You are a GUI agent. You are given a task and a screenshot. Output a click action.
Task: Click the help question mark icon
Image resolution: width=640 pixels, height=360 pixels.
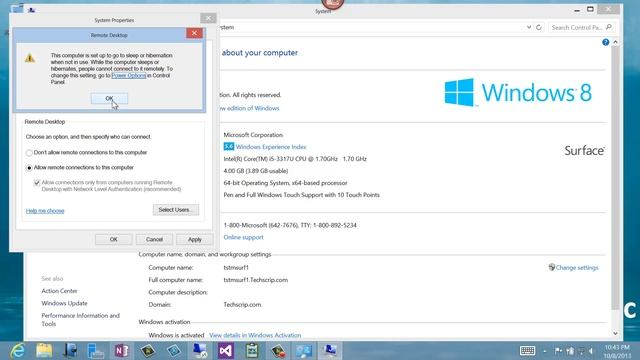[x=606, y=42]
